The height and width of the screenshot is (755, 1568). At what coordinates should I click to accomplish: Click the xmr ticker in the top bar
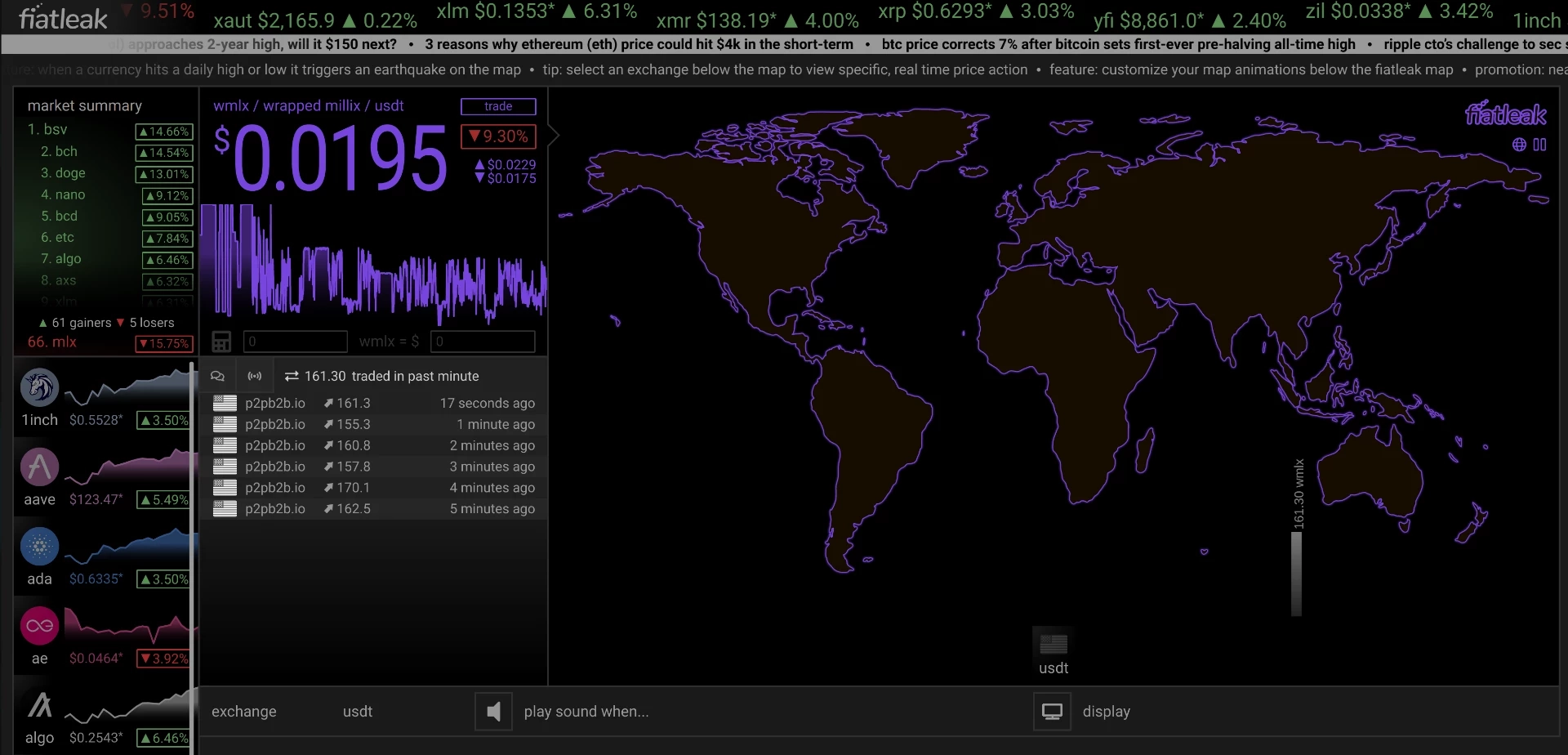point(758,20)
